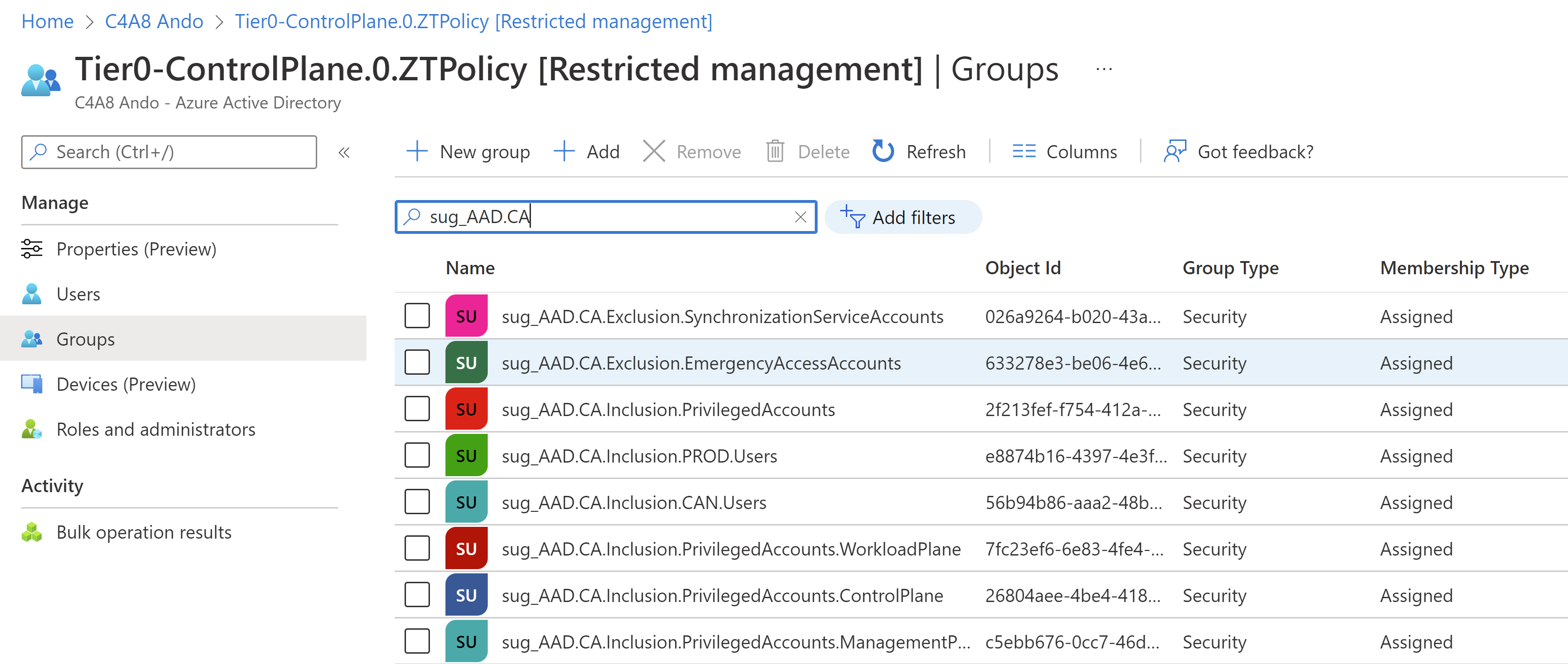Open sug_AAD.CA.Exclusion.EmergencyAccessAccounts group
The width and height of the screenshot is (1568, 664).
[701, 363]
